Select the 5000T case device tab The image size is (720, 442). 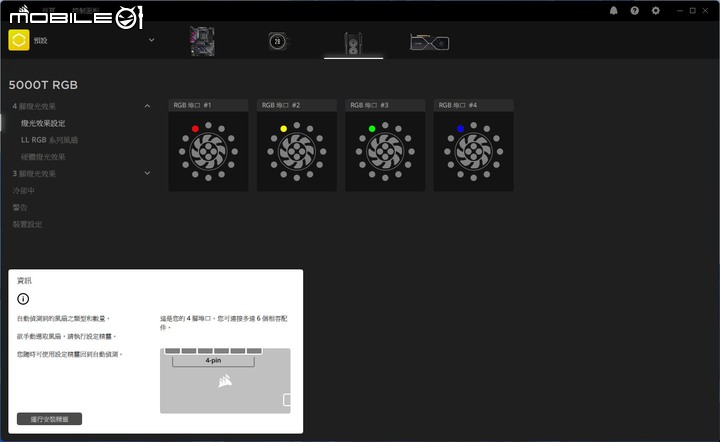353,43
